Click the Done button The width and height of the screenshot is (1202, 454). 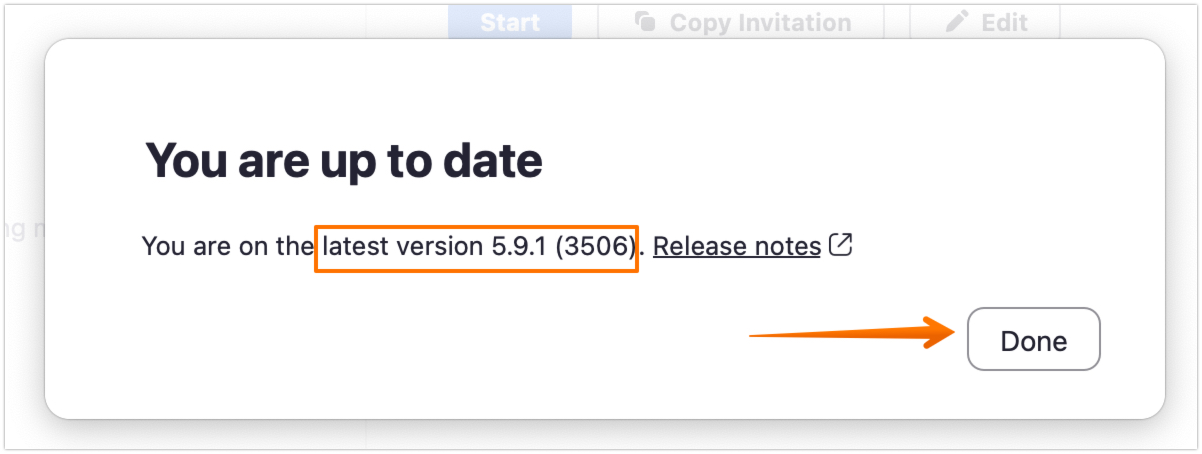(1033, 341)
